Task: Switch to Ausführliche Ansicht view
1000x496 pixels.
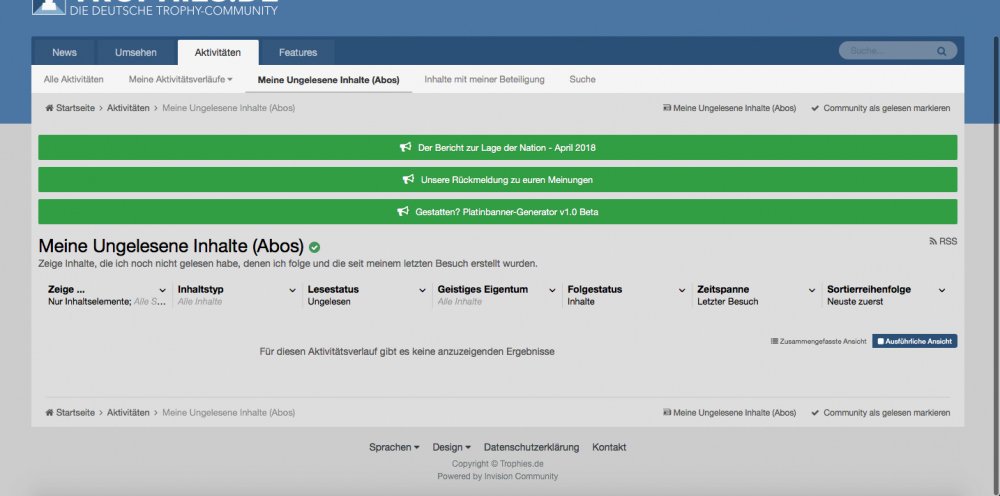Action: tap(914, 341)
